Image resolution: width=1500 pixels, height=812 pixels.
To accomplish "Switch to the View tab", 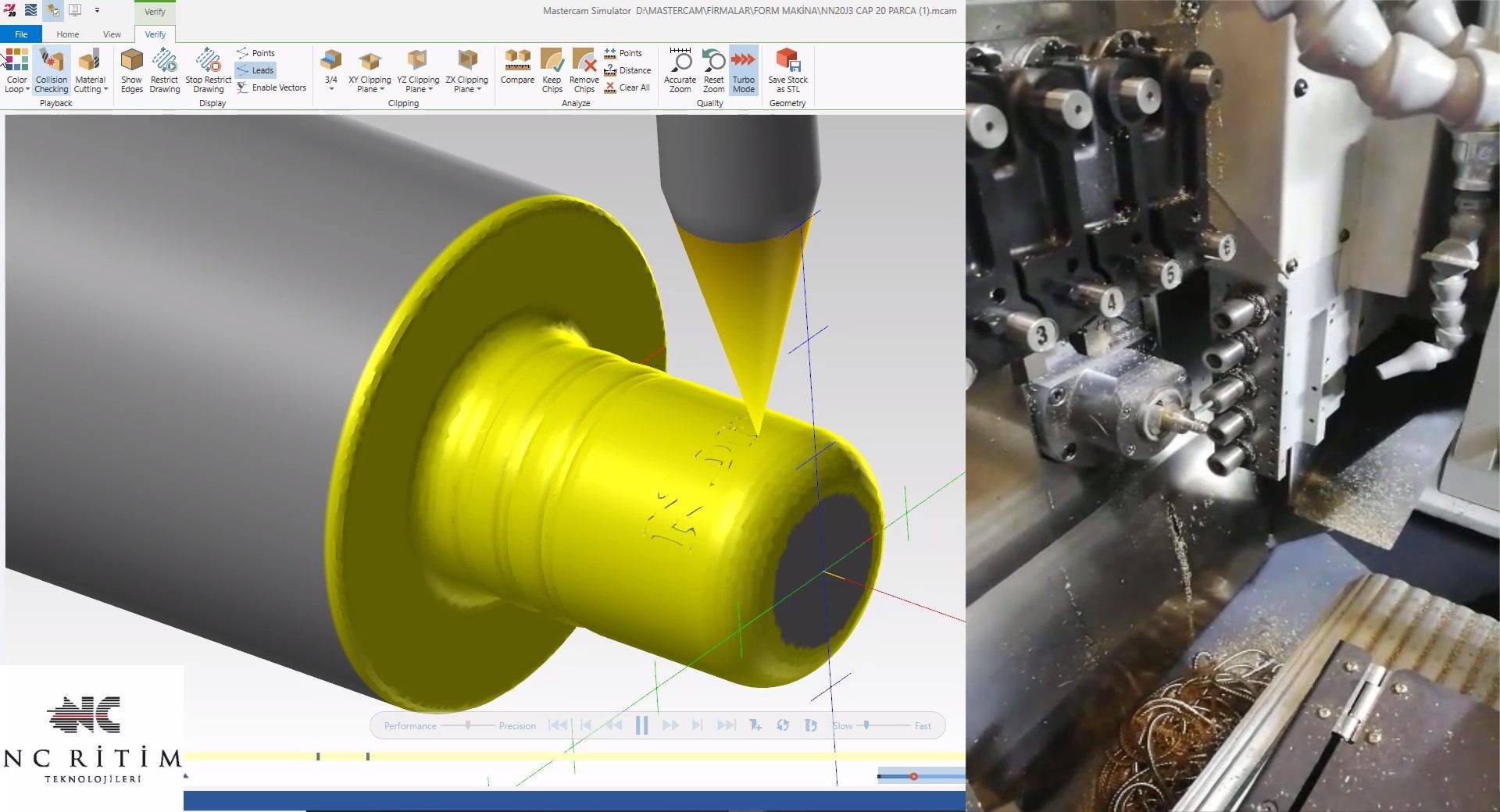I will click(x=112, y=34).
